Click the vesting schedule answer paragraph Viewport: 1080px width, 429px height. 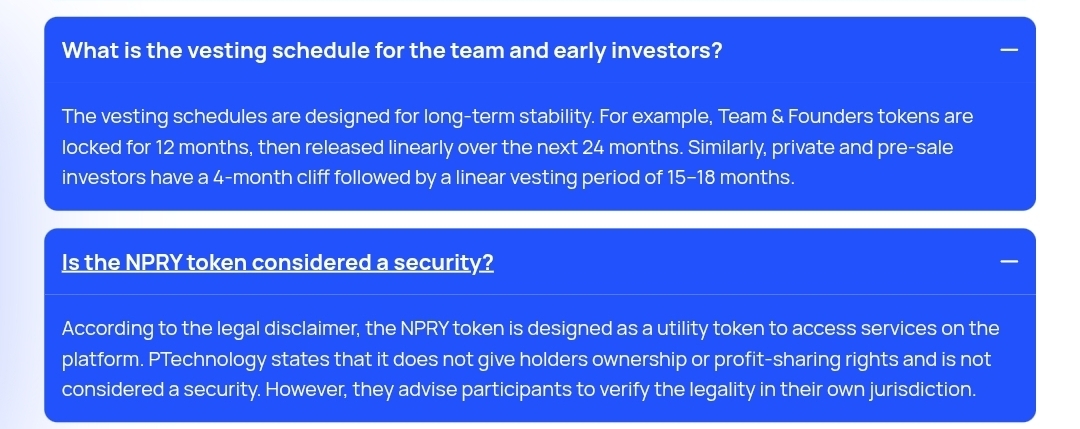tap(517, 147)
